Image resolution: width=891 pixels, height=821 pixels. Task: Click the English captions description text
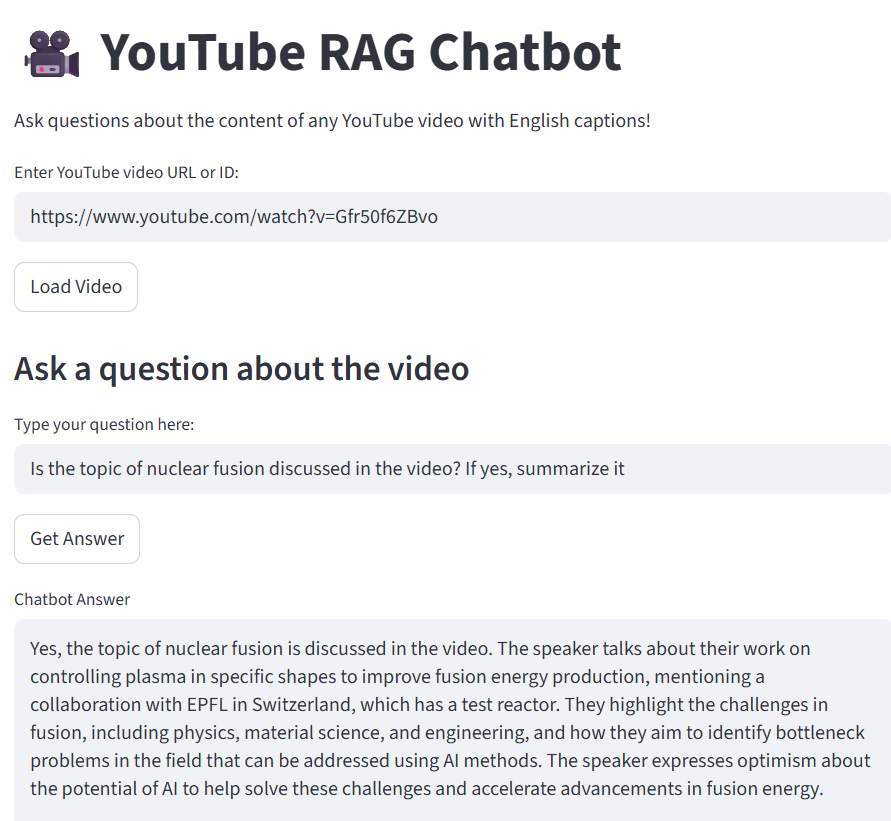tap(332, 121)
